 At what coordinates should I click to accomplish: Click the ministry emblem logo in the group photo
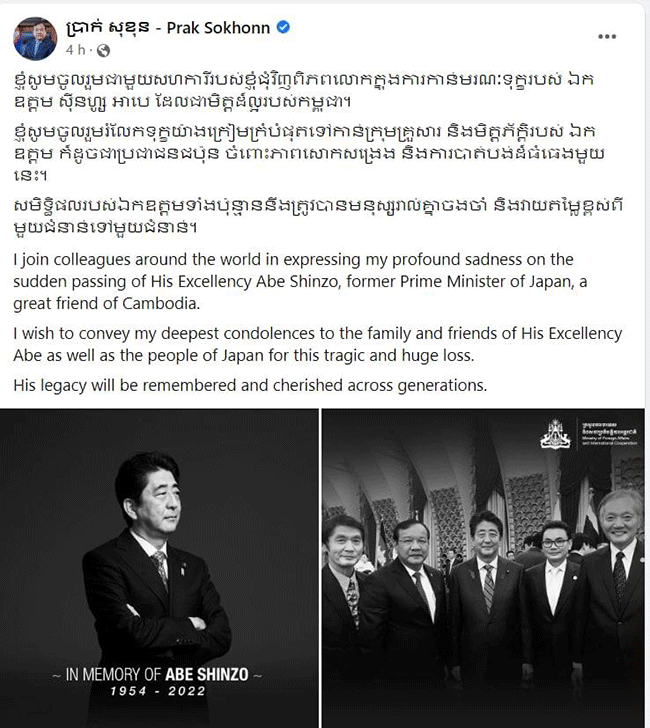click(555, 434)
